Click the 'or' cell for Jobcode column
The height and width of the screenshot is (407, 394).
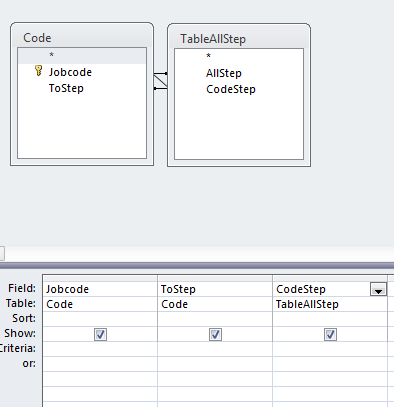click(100, 364)
